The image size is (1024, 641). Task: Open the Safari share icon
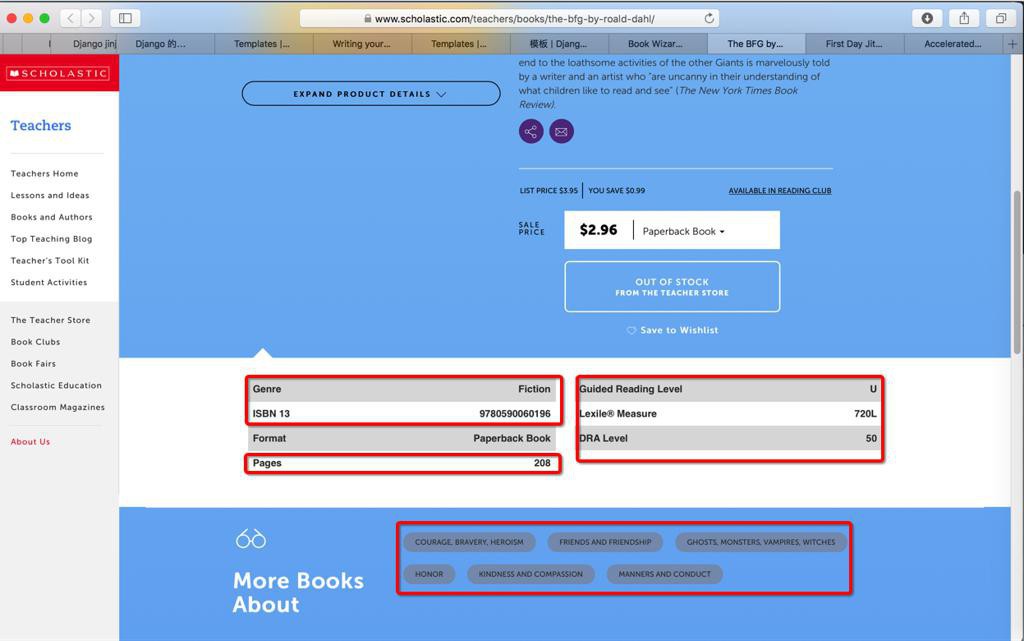click(964, 18)
